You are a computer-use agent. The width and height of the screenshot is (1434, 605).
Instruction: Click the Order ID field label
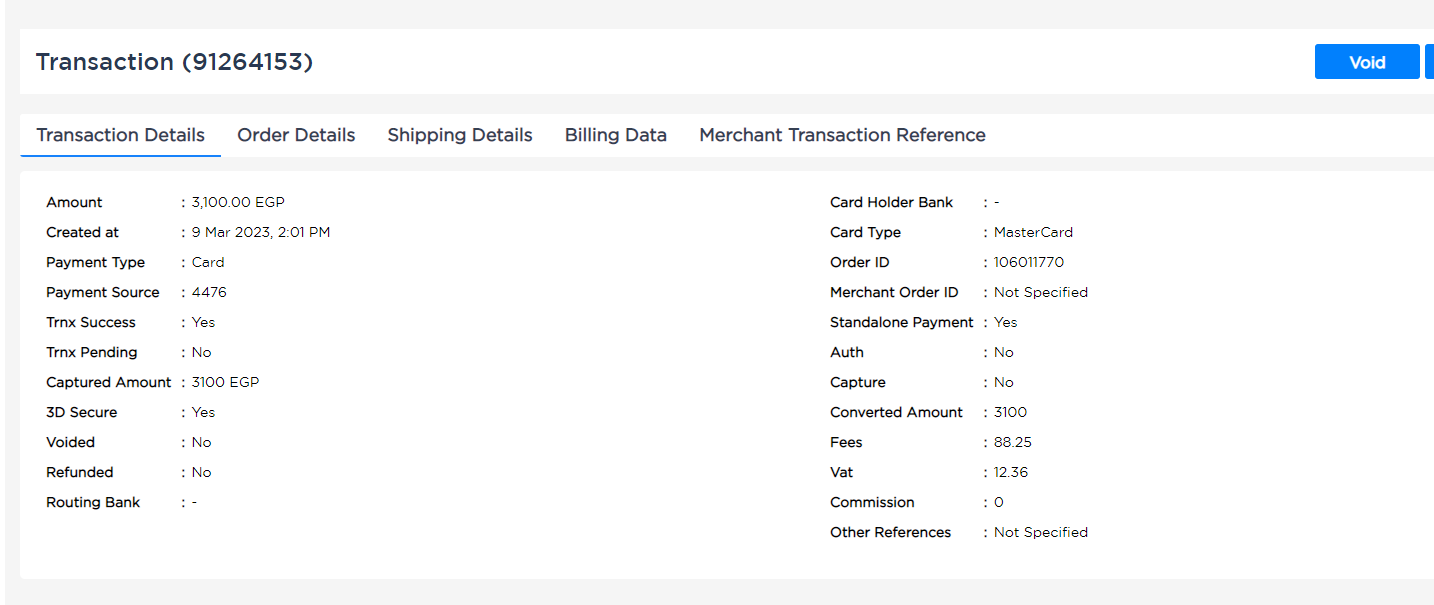859,262
